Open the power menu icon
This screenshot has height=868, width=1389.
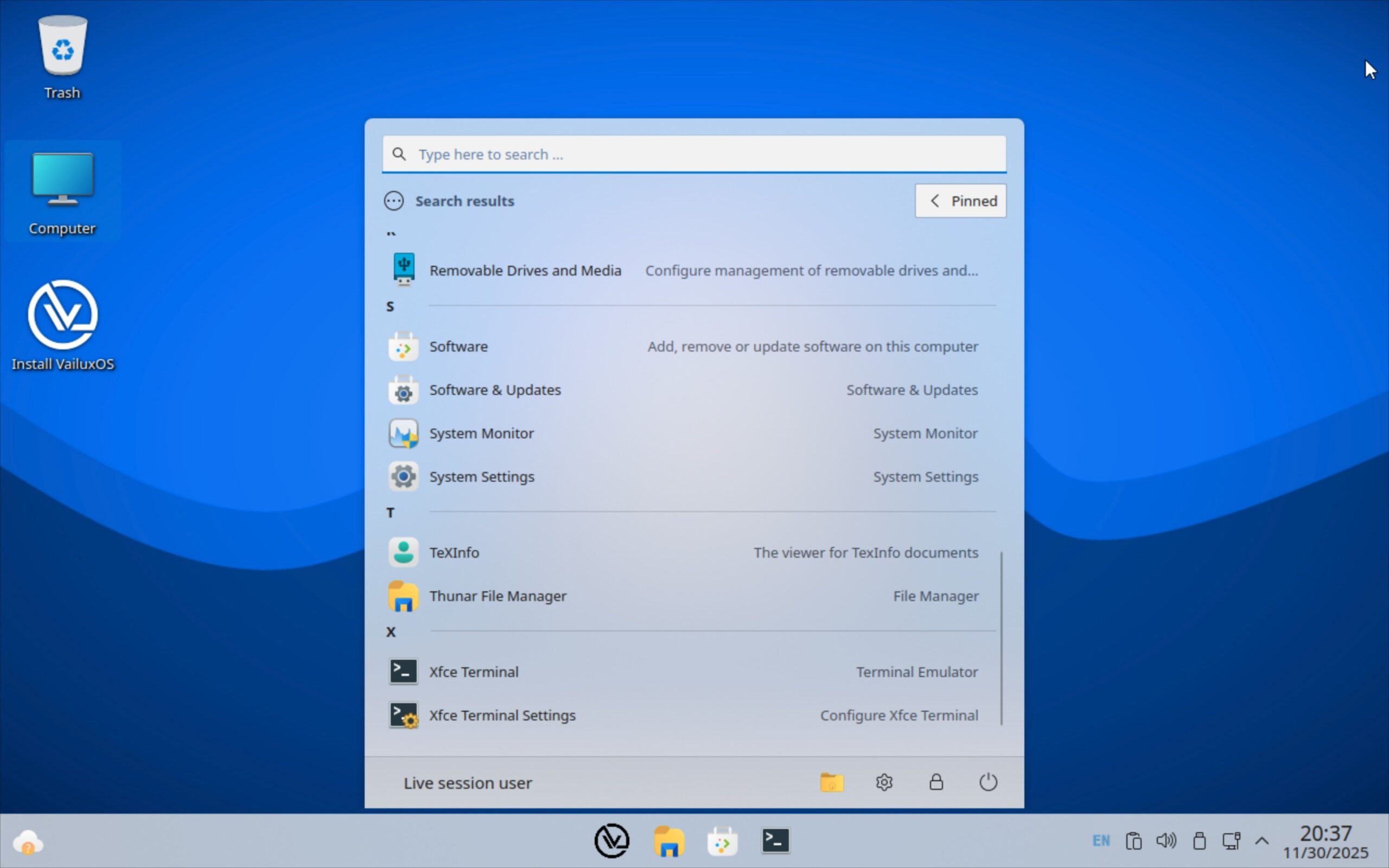988,782
